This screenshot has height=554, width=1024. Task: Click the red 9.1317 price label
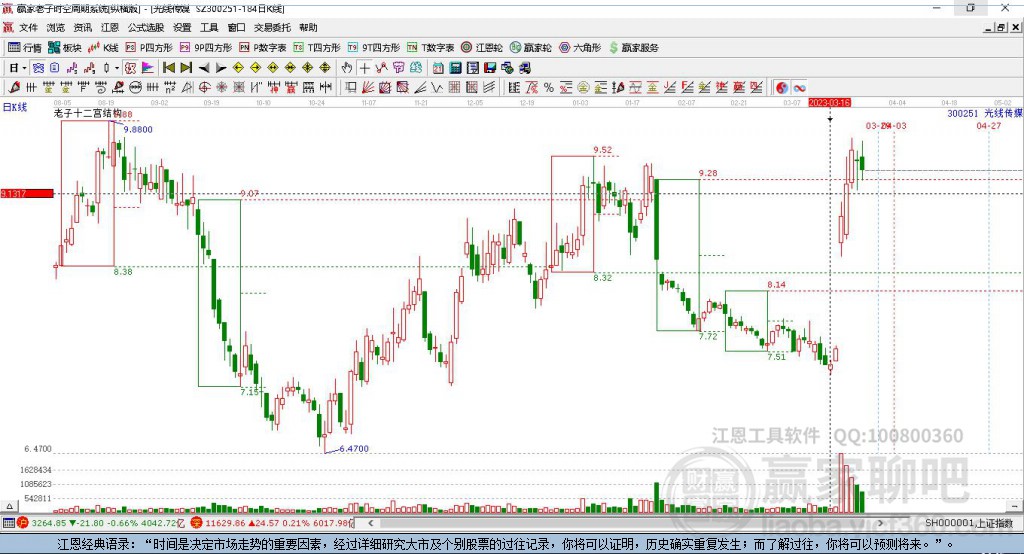pyautogui.click(x=27, y=193)
